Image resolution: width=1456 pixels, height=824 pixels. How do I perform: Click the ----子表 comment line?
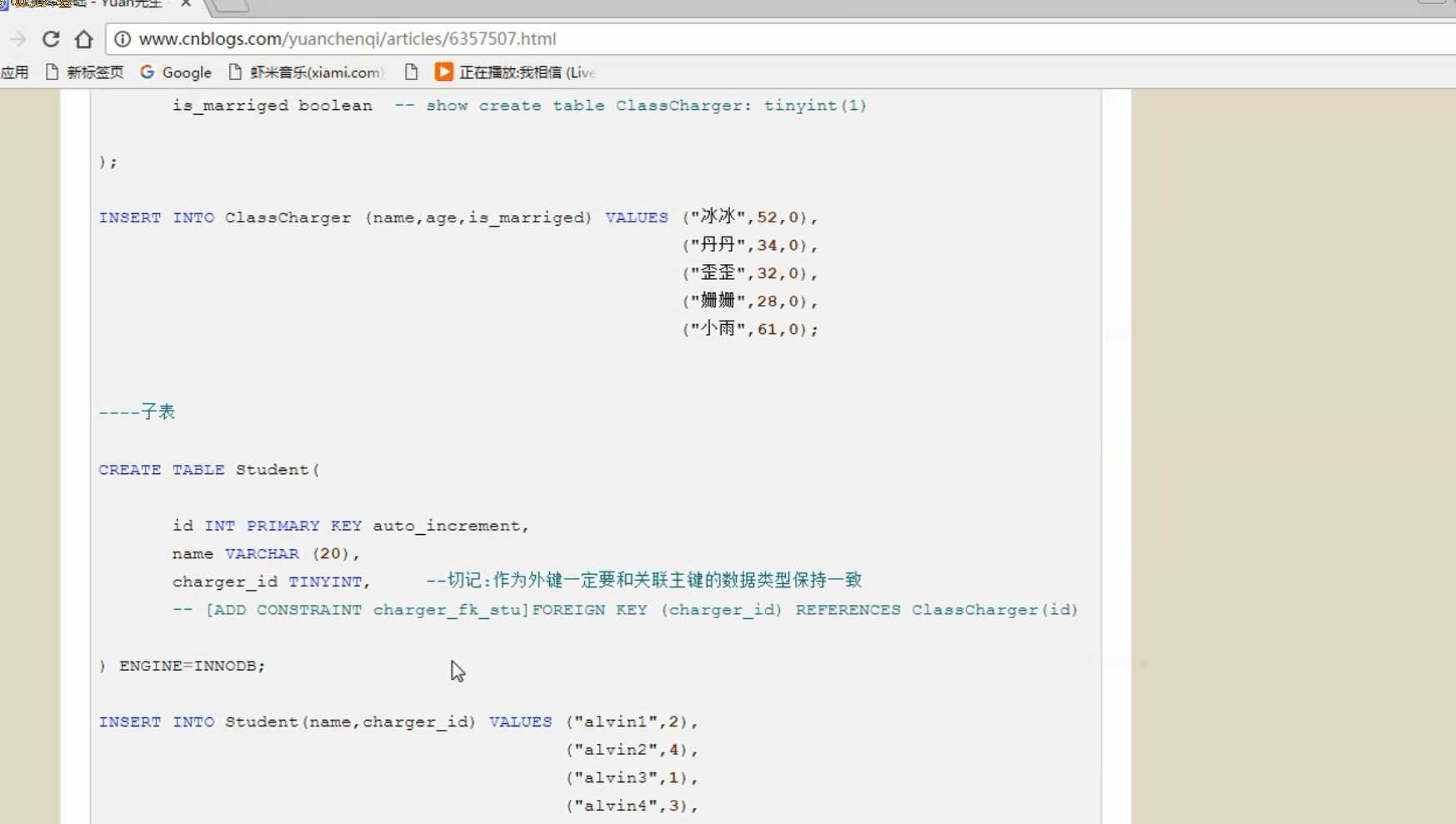[137, 412]
